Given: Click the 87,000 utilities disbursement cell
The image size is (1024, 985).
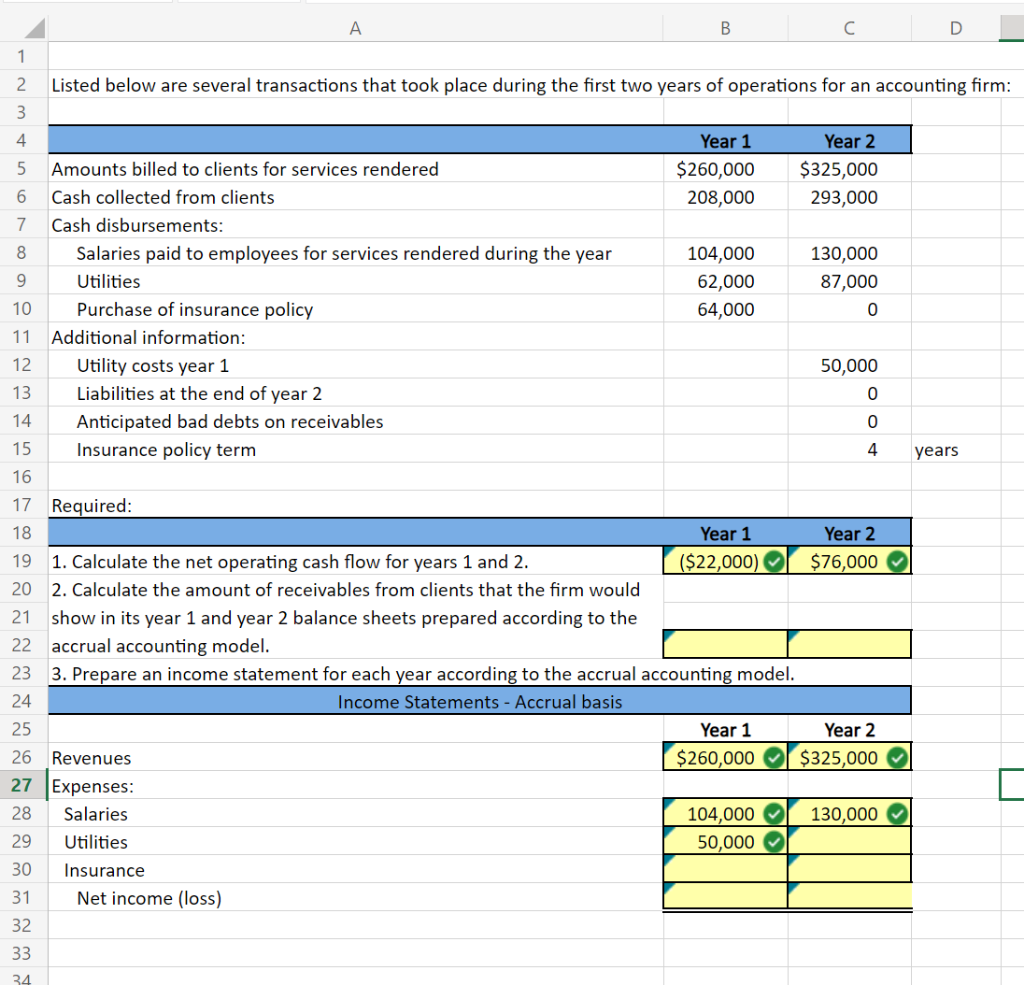Looking at the screenshot, I should (849, 281).
